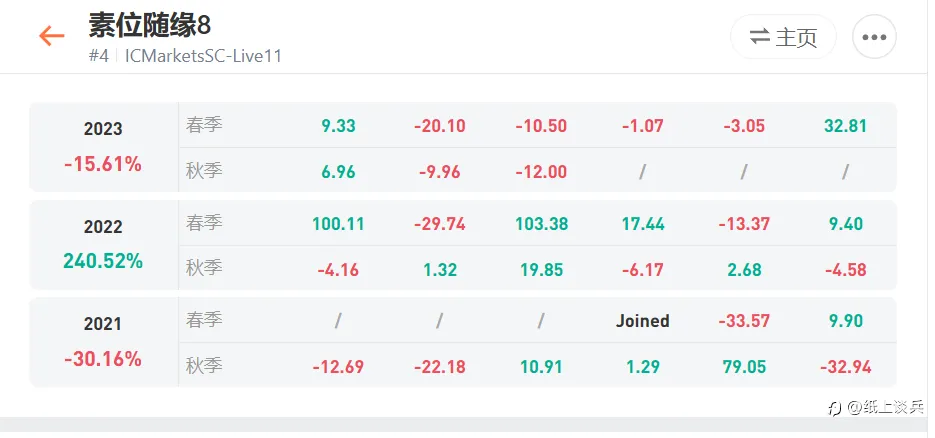Select the 2022 yearly return 240.52%
The width and height of the screenshot is (935, 438).
tap(103, 260)
